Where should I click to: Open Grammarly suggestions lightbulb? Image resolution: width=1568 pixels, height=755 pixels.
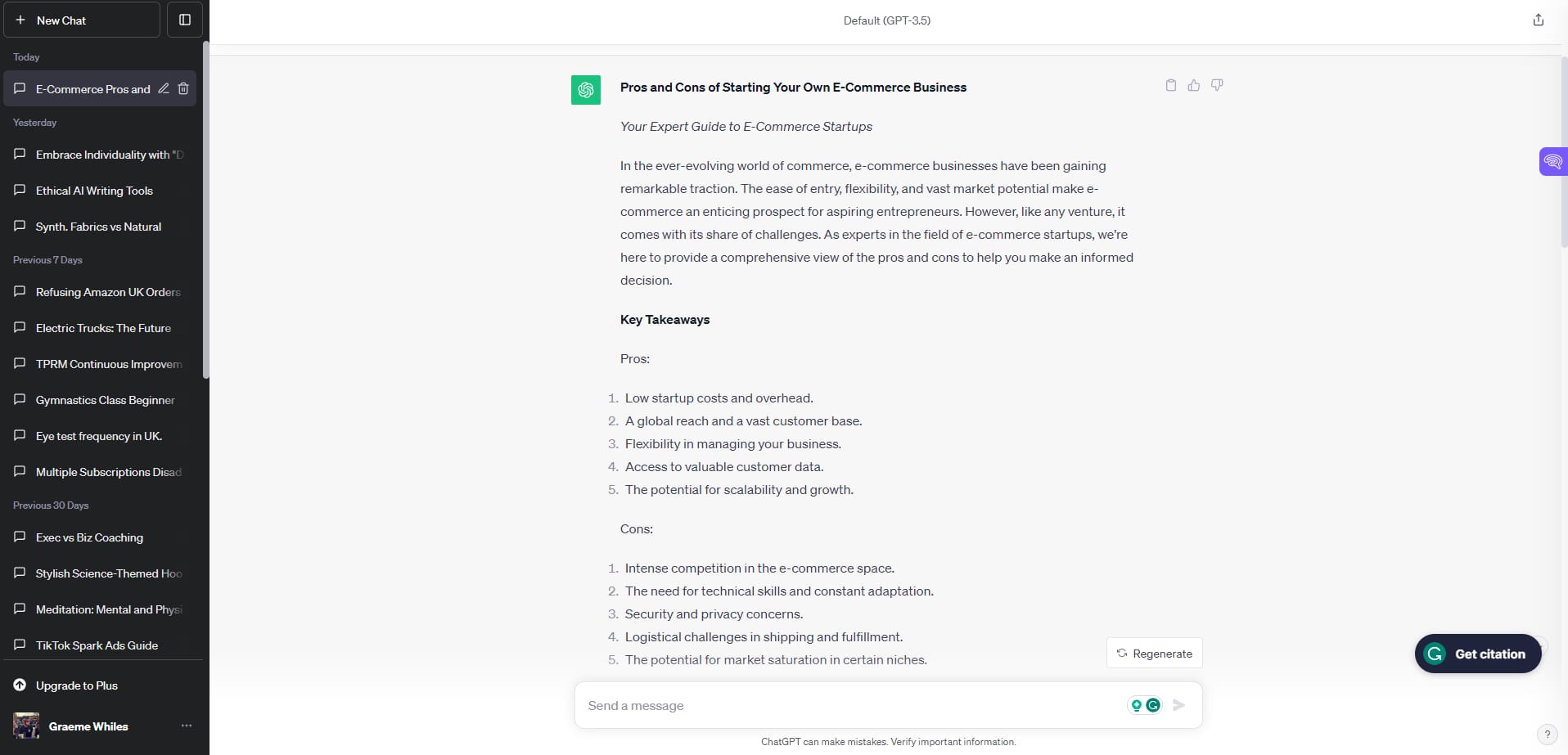pyautogui.click(x=1138, y=704)
